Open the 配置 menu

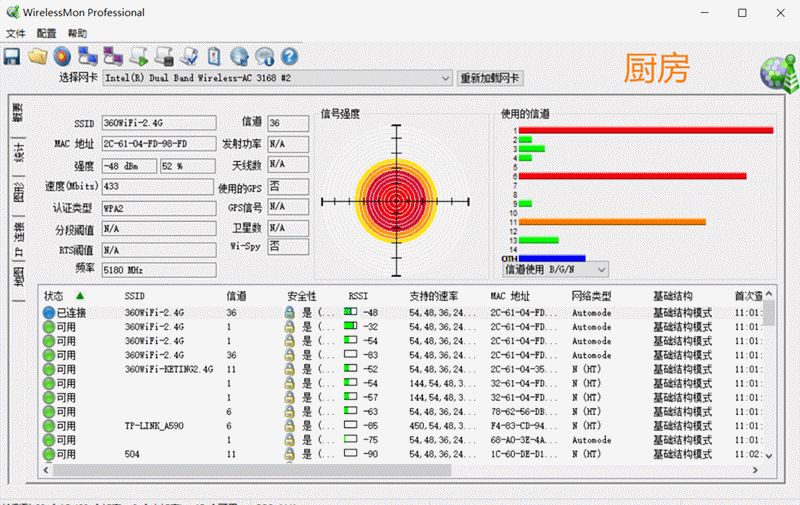click(x=46, y=33)
